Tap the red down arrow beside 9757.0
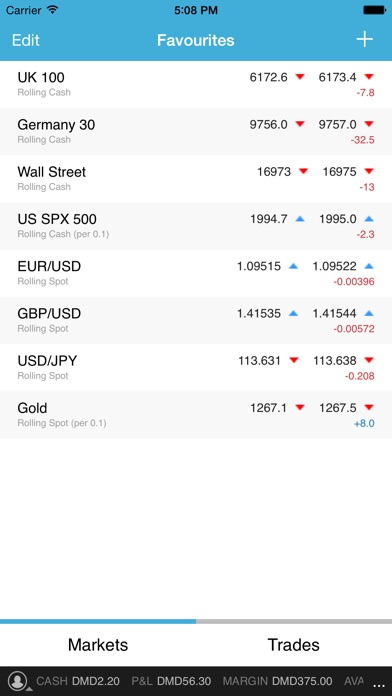Image resolution: width=392 pixels, height=696 pixels. 369,124
